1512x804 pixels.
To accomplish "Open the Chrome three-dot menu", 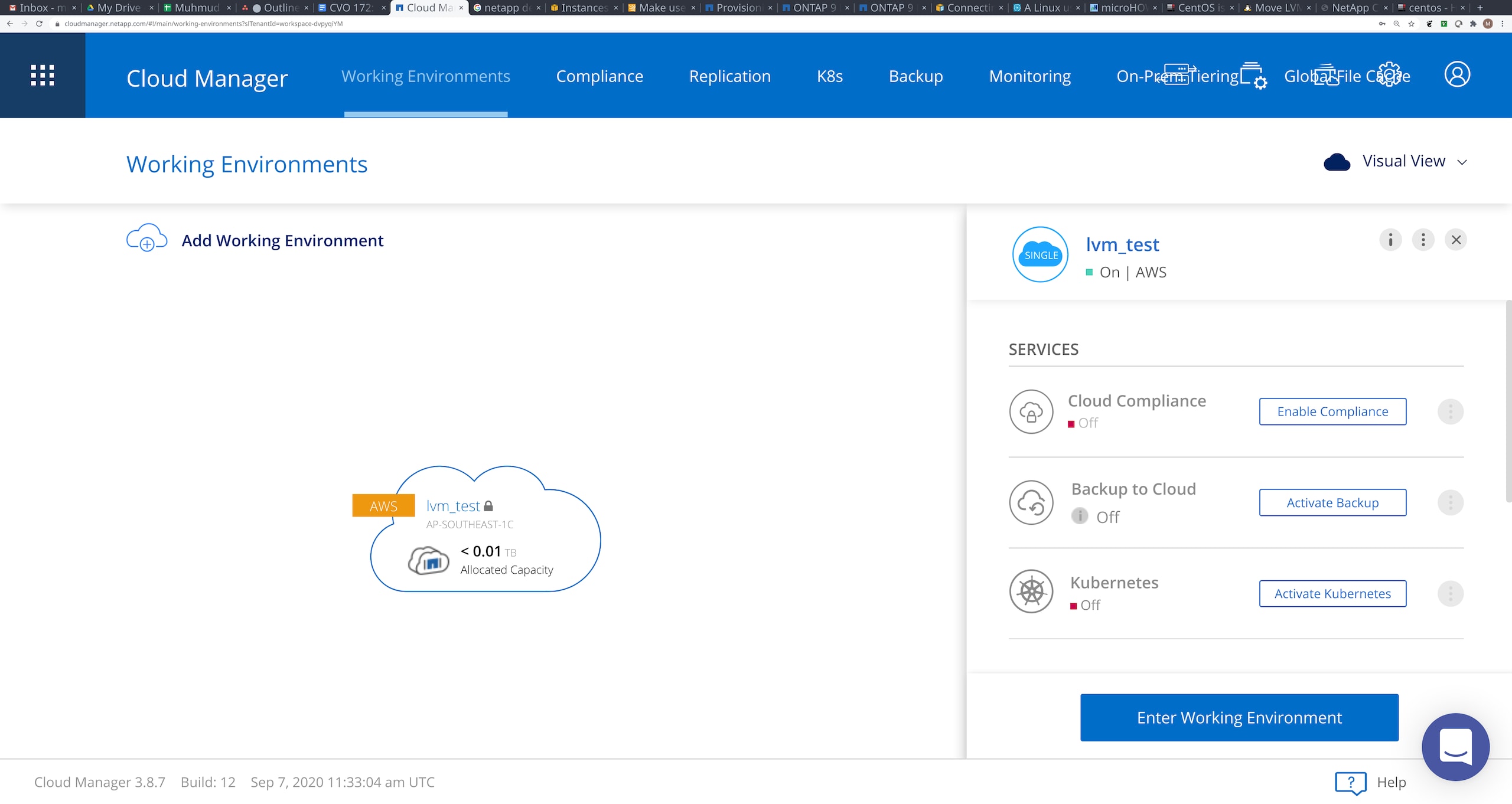I will tap(1502, 24).
